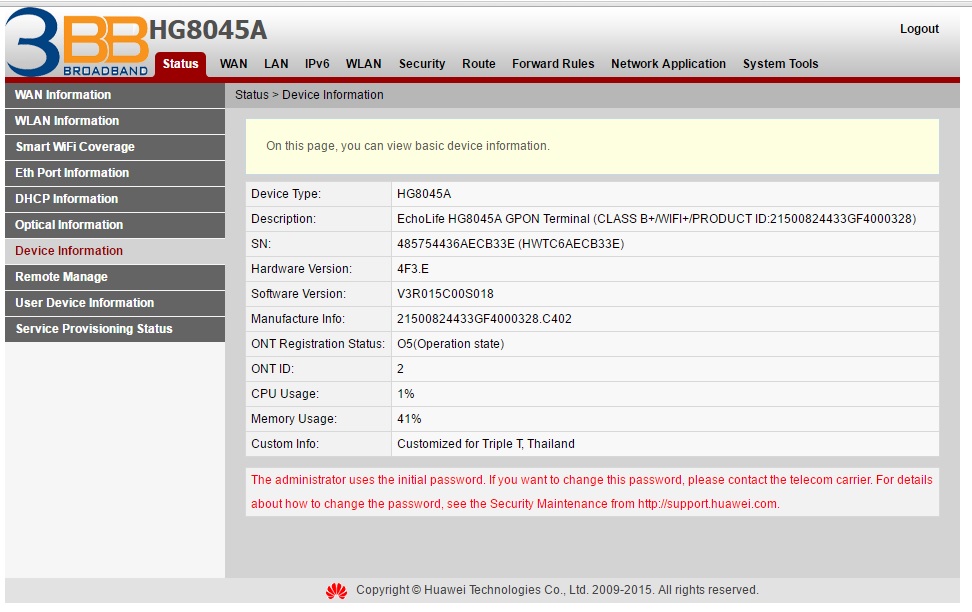The width and height of the screenshot is (972, 612).
Task: Click the HG8045A model title in header
Action: coord(208,30)
